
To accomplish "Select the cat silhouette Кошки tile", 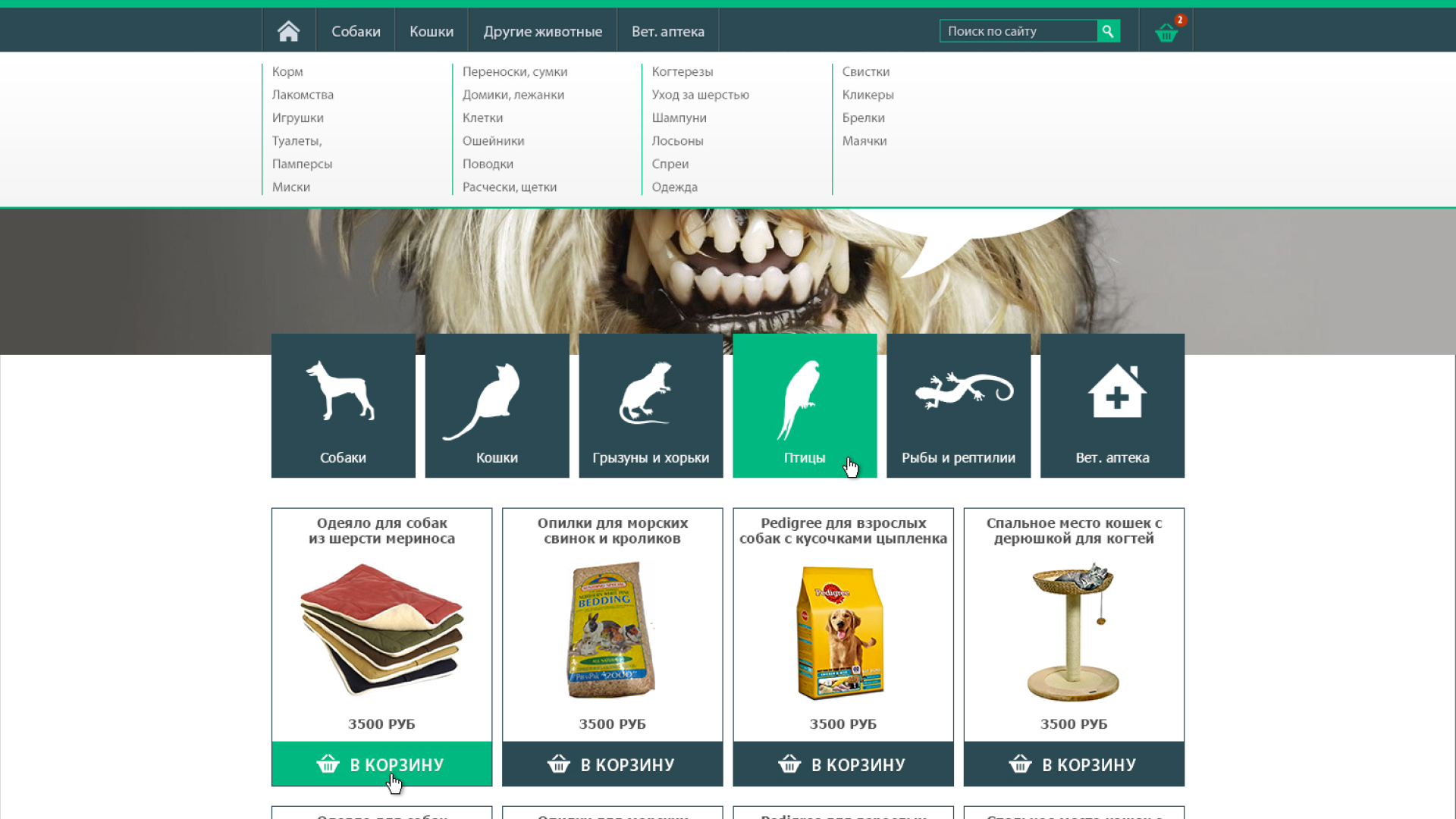I will pyautogui.click(x=497, y=406).
